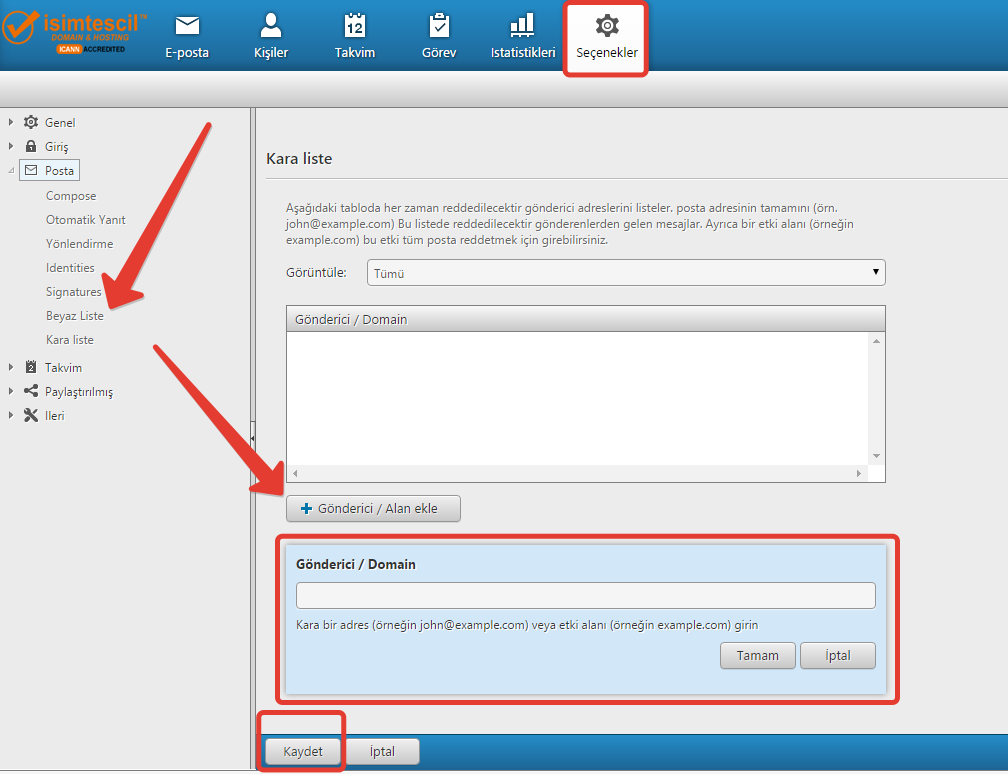Open the Görüntüle dropdown

coord(626,273)
